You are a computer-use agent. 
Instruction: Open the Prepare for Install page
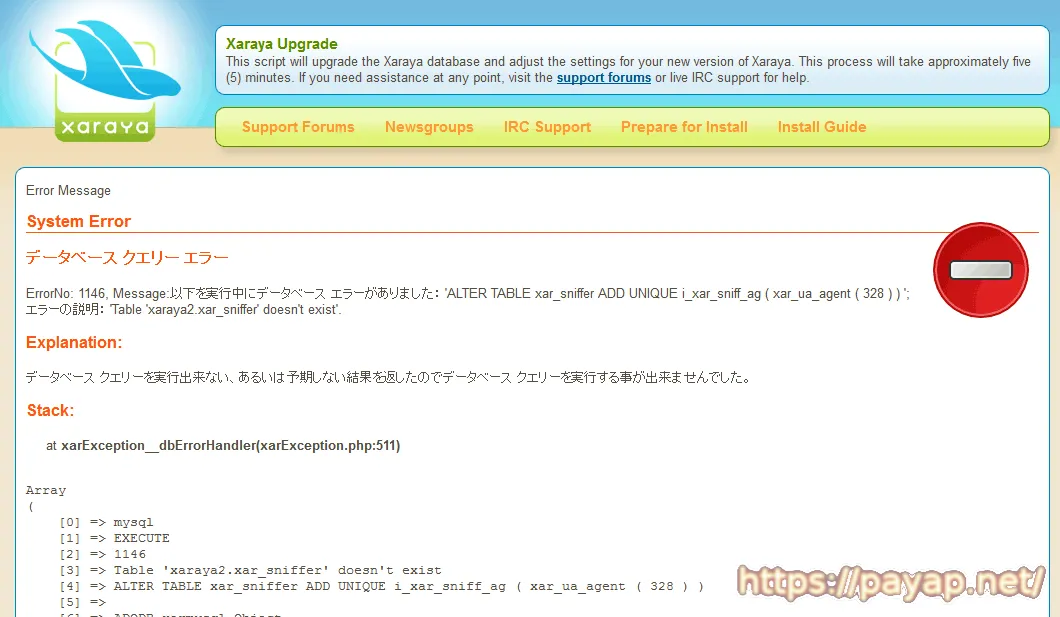[684, 127]
